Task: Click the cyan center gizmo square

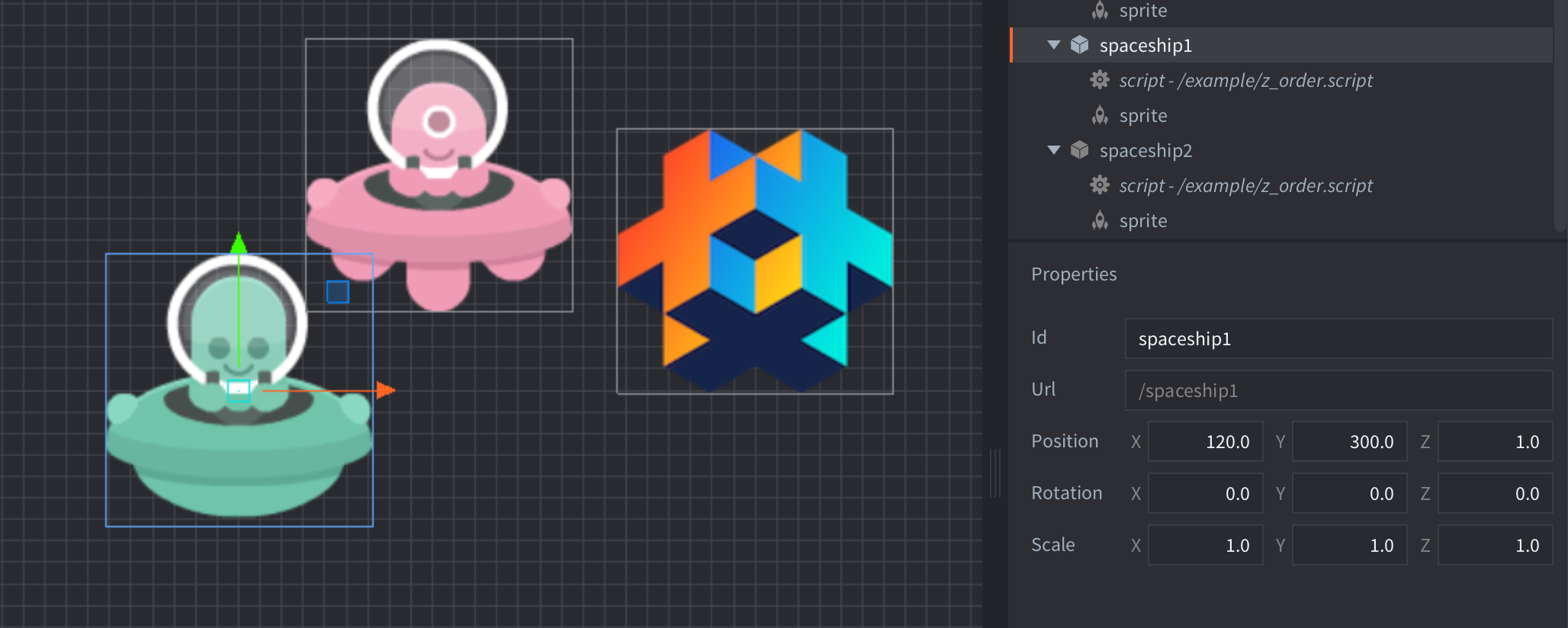Action: pos(239,390)
